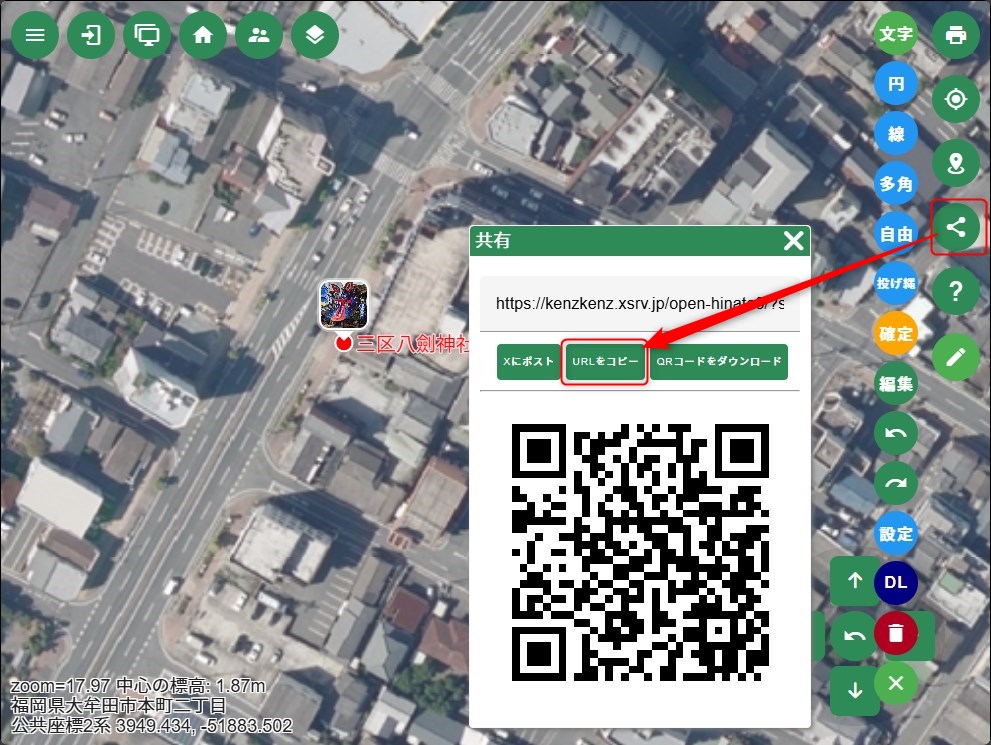Click the red trash delete icon

coord(896,633)
